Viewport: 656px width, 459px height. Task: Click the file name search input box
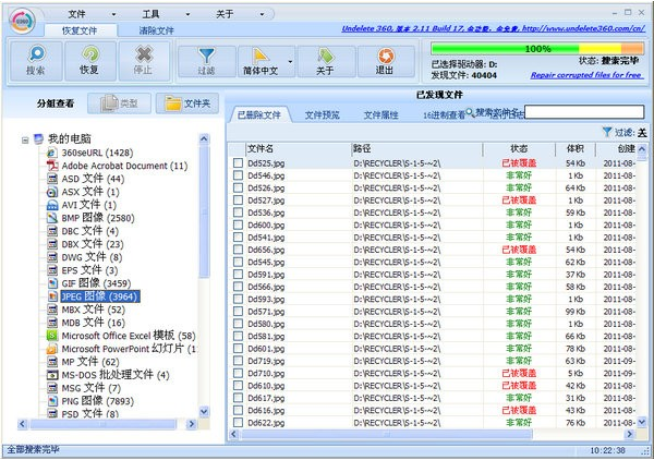[584, 112]
